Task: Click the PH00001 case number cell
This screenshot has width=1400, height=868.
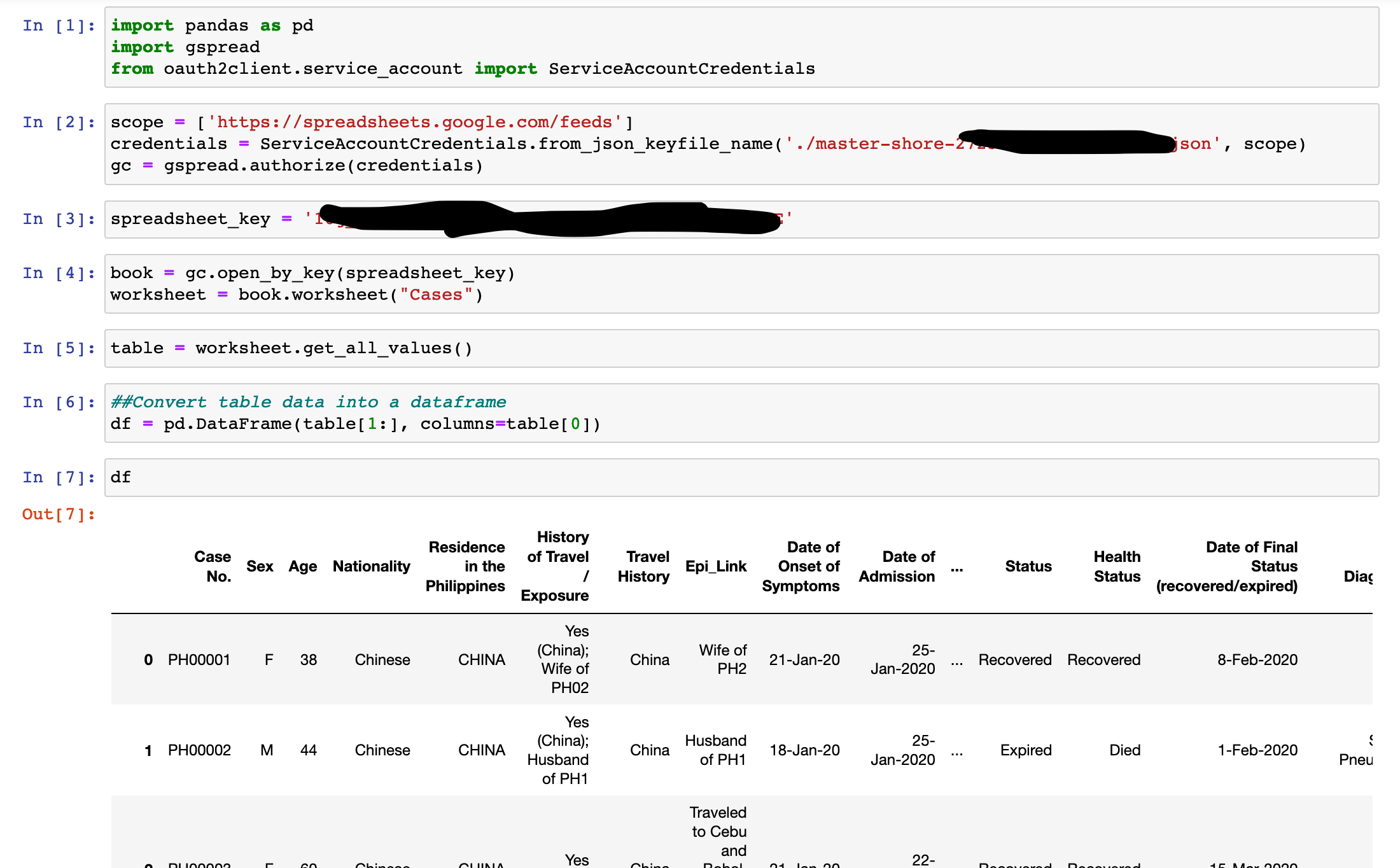Action: (x=199, y=660)
